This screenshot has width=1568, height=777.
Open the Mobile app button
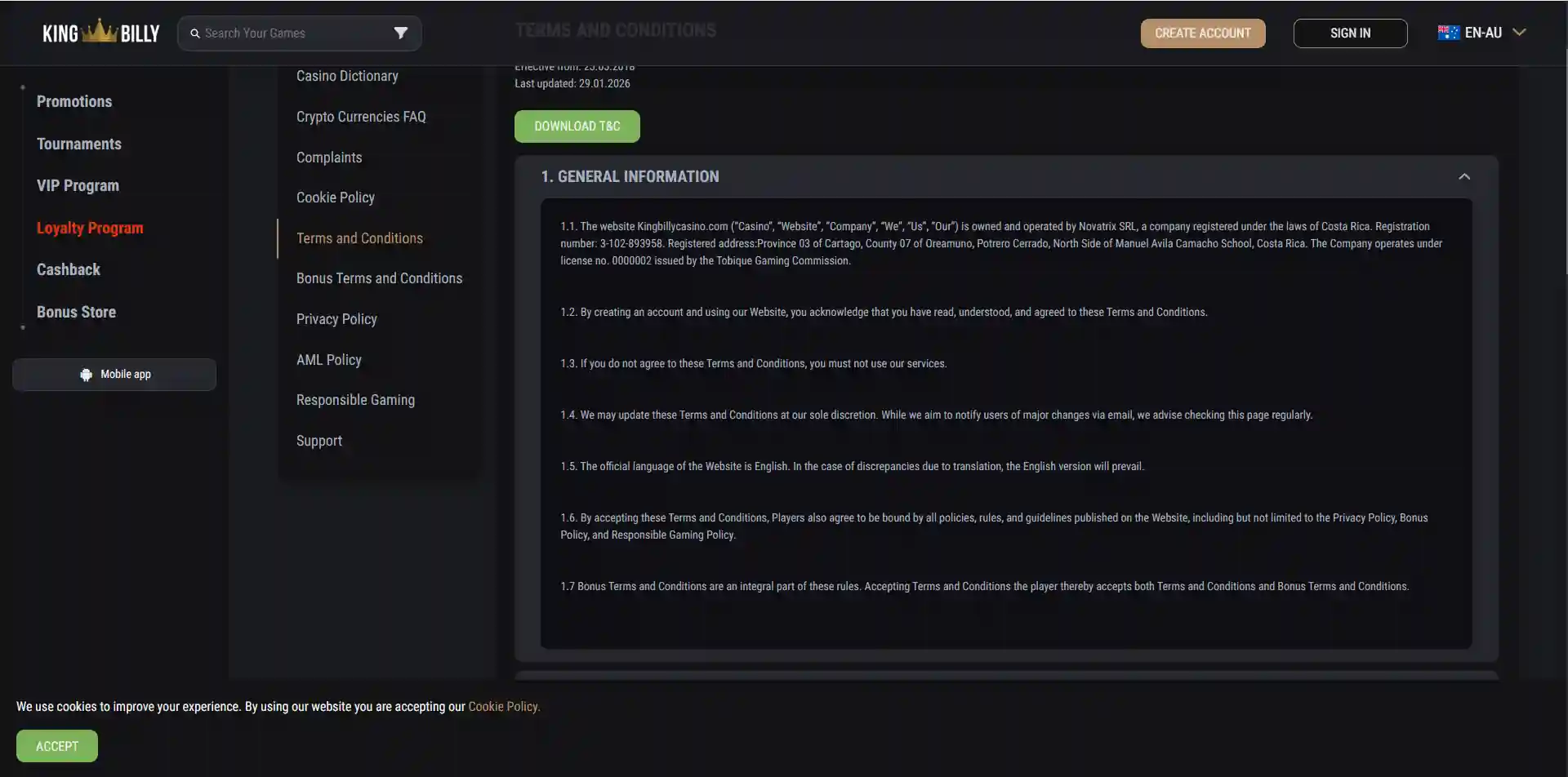[114, 375]
